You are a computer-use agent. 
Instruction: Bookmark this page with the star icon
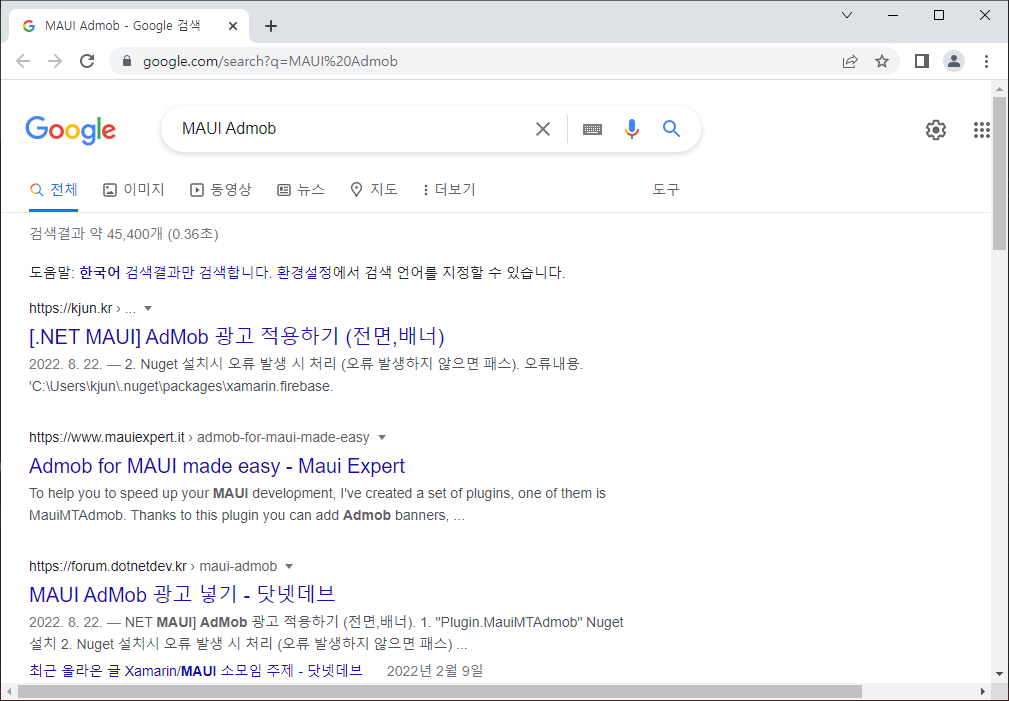pos(881,61)
